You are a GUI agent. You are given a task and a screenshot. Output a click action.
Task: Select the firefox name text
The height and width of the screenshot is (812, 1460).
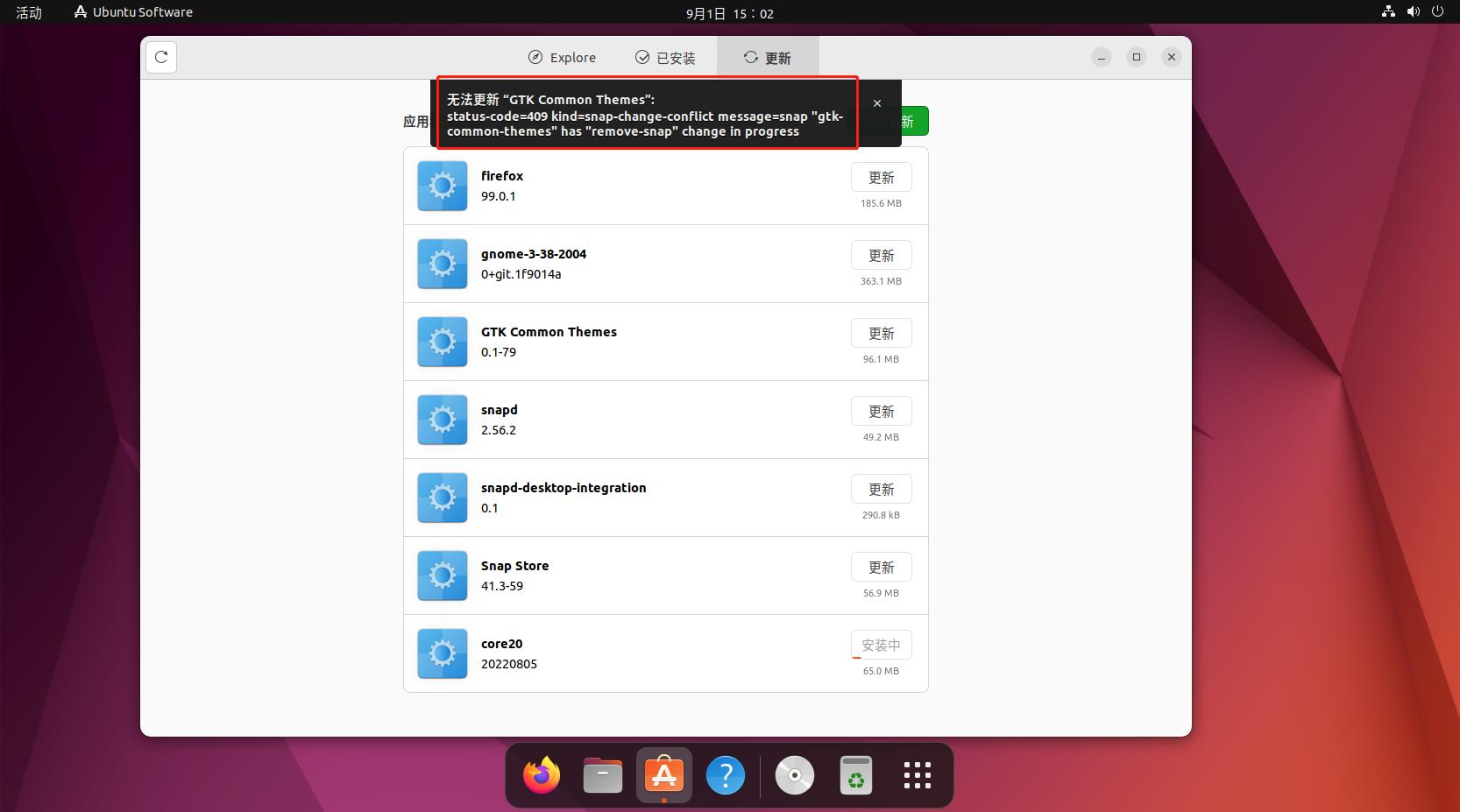pyautogui.click(x=502, y=176)
